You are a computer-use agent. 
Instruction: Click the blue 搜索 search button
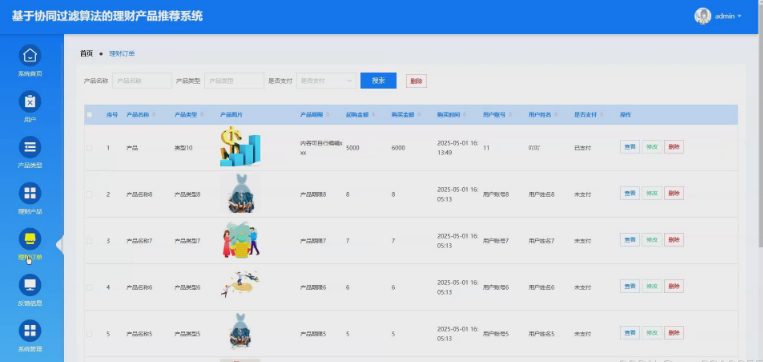pos(378,81)
